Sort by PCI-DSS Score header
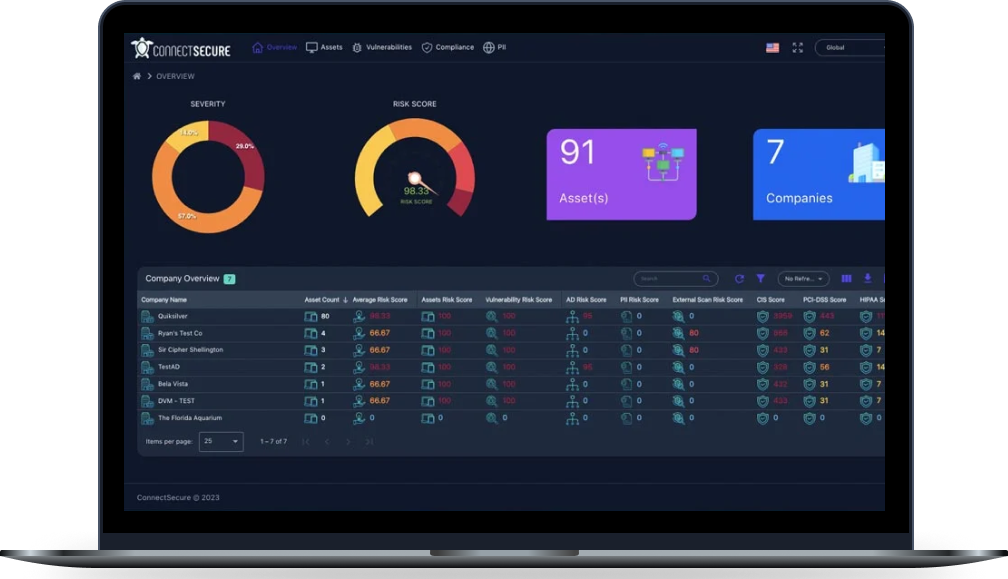Viewport: 1008px width, 579px height. [824, 299]
